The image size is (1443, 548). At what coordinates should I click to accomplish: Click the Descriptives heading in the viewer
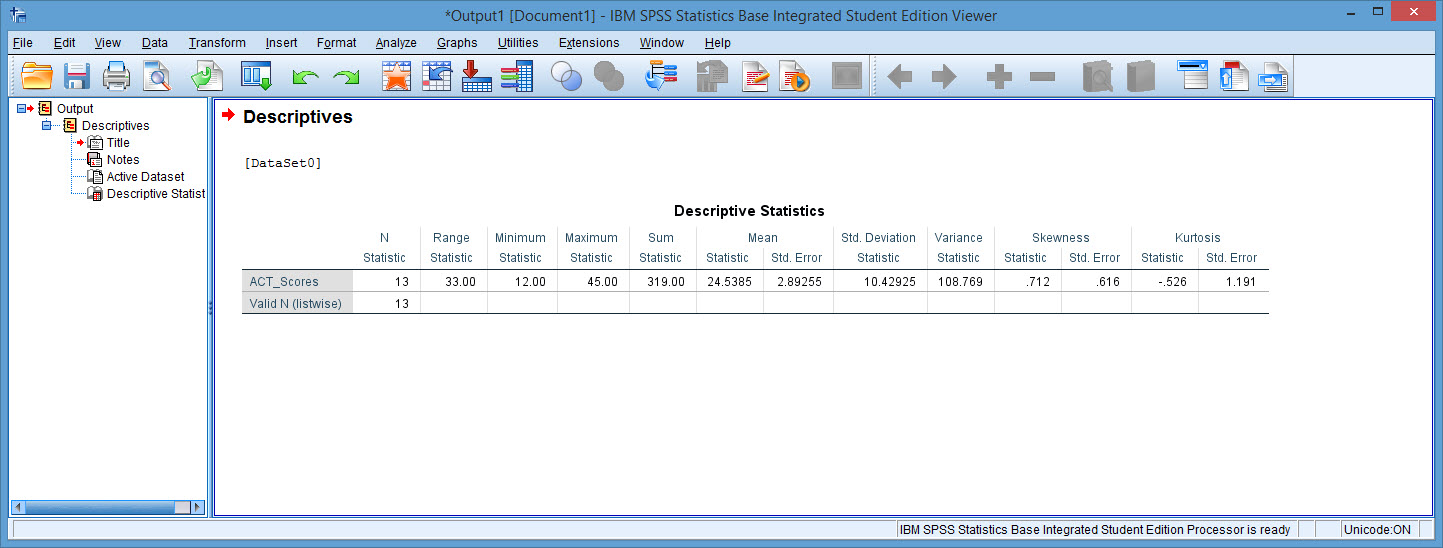(297, 117)
